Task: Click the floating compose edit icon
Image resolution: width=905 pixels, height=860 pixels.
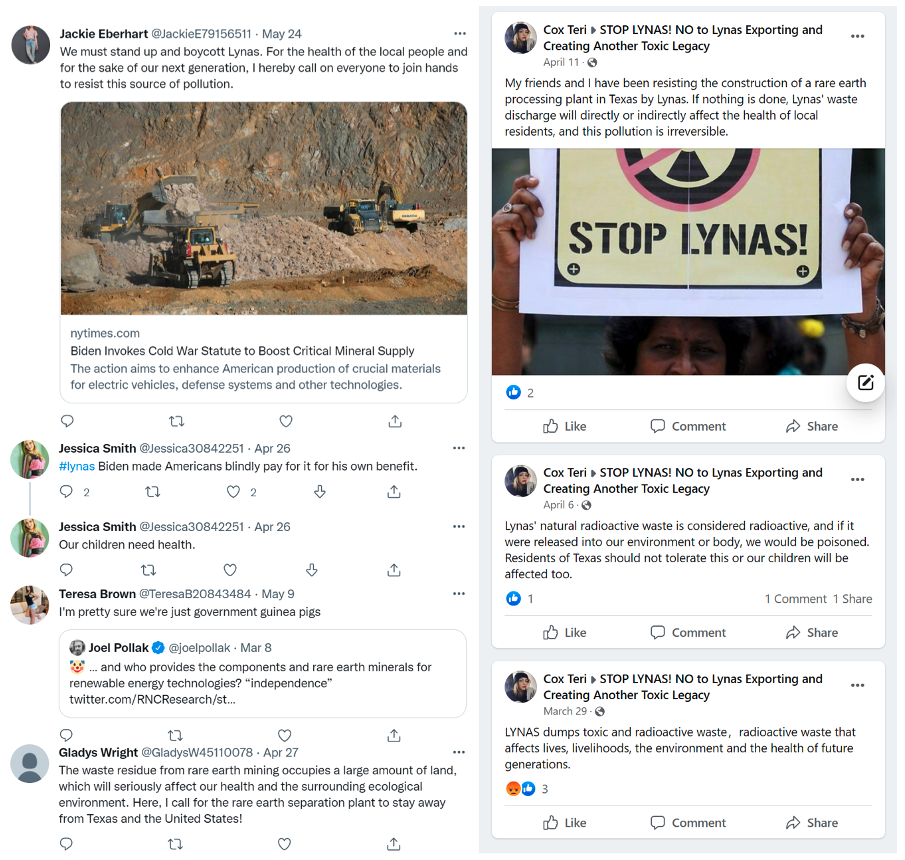Action: click(865, 382)
